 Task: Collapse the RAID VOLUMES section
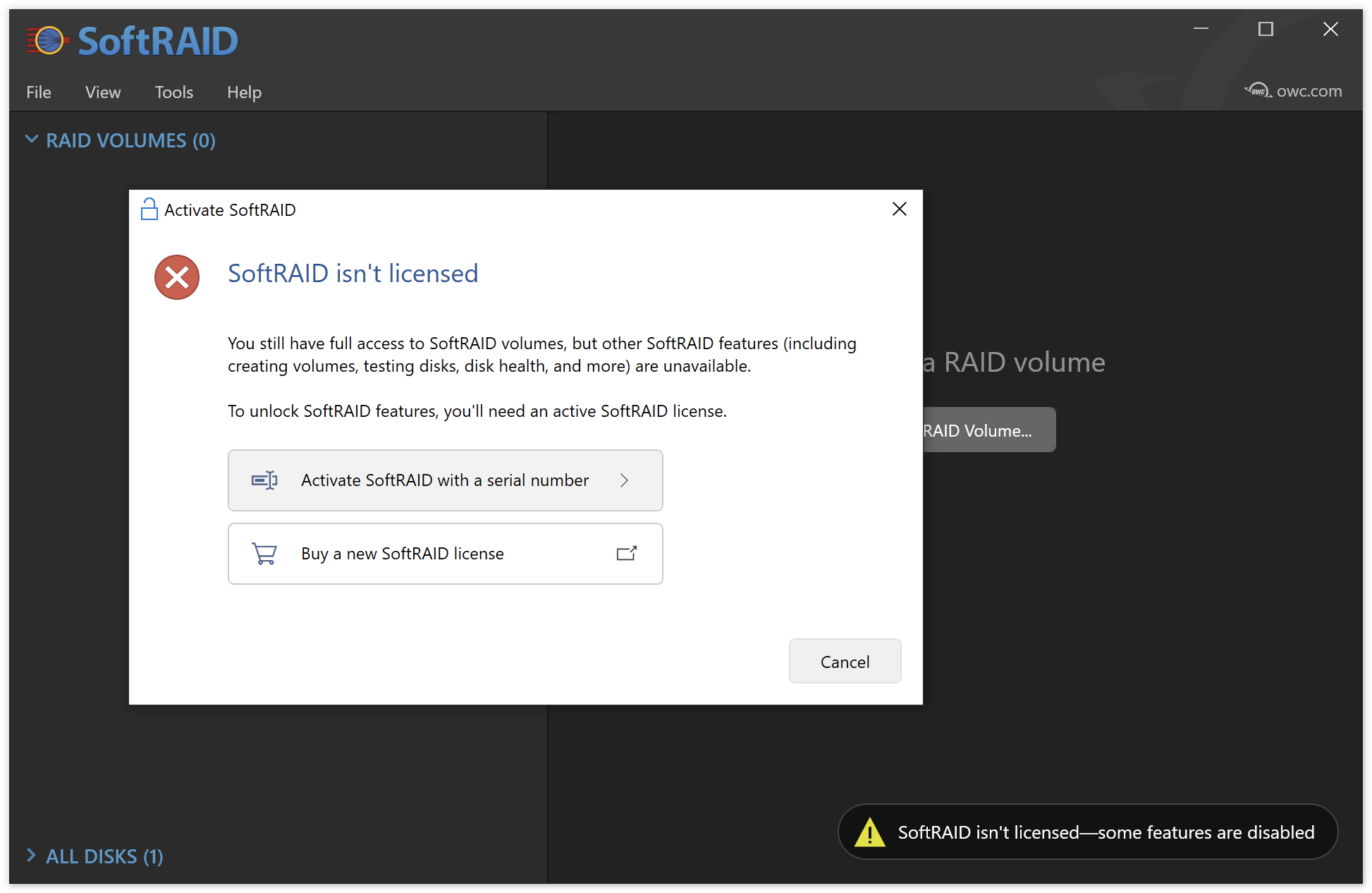click(32, 140)
